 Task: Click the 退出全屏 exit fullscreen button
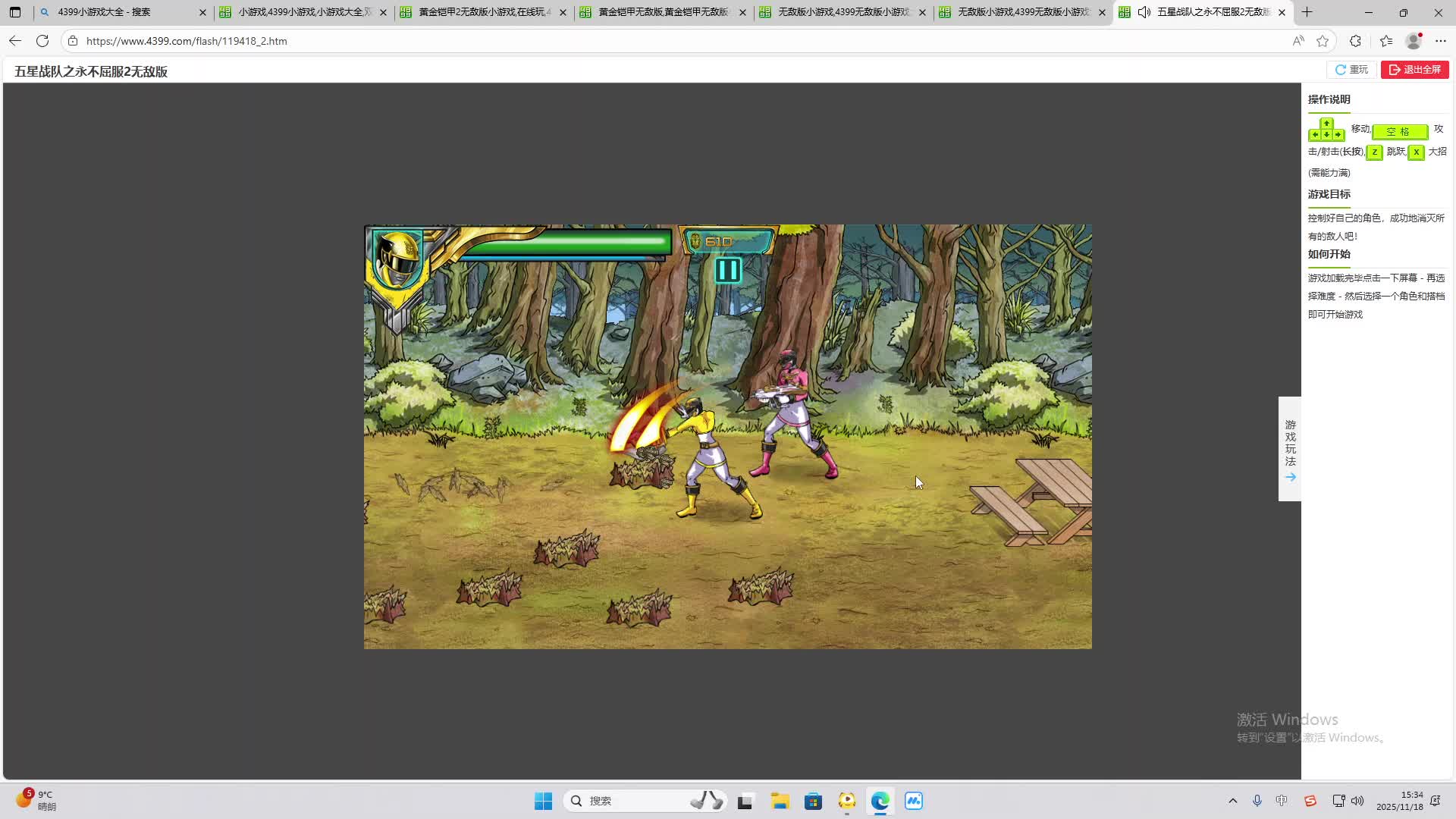1414,70
